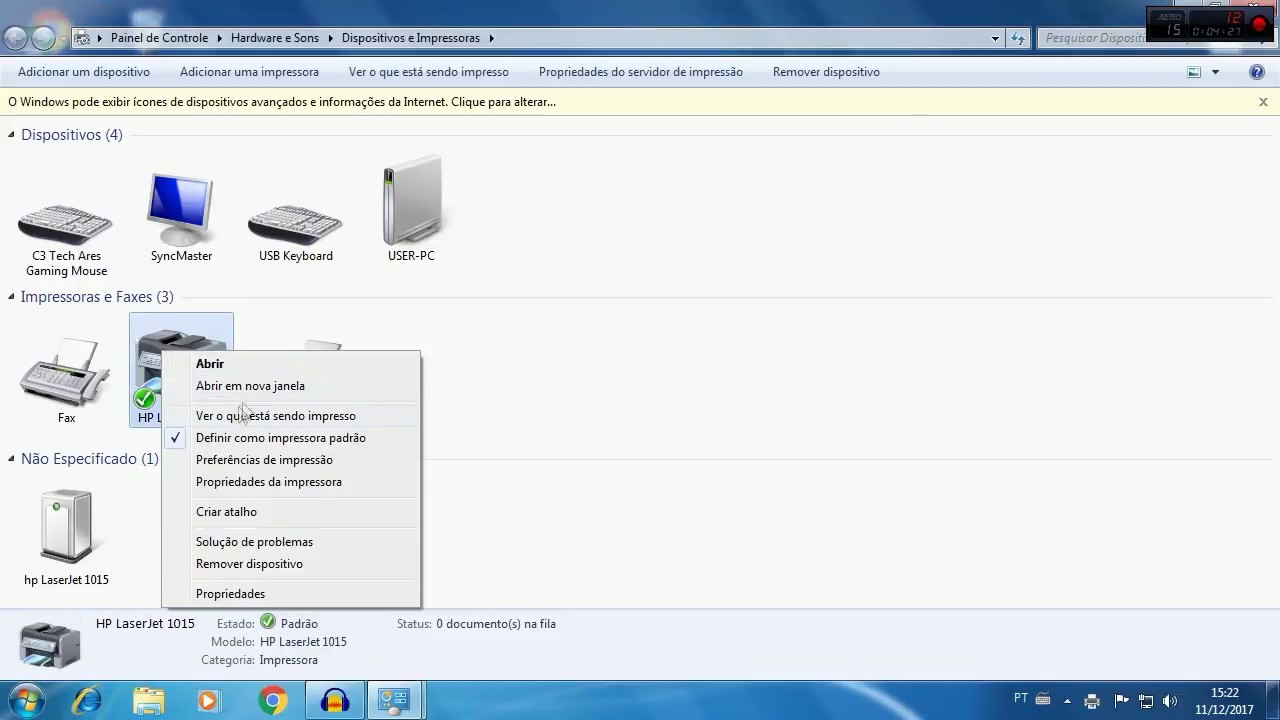Open Windows Explorer folder in taskbar
This screenshot has height=720, width=1280.
pos(149,700)
